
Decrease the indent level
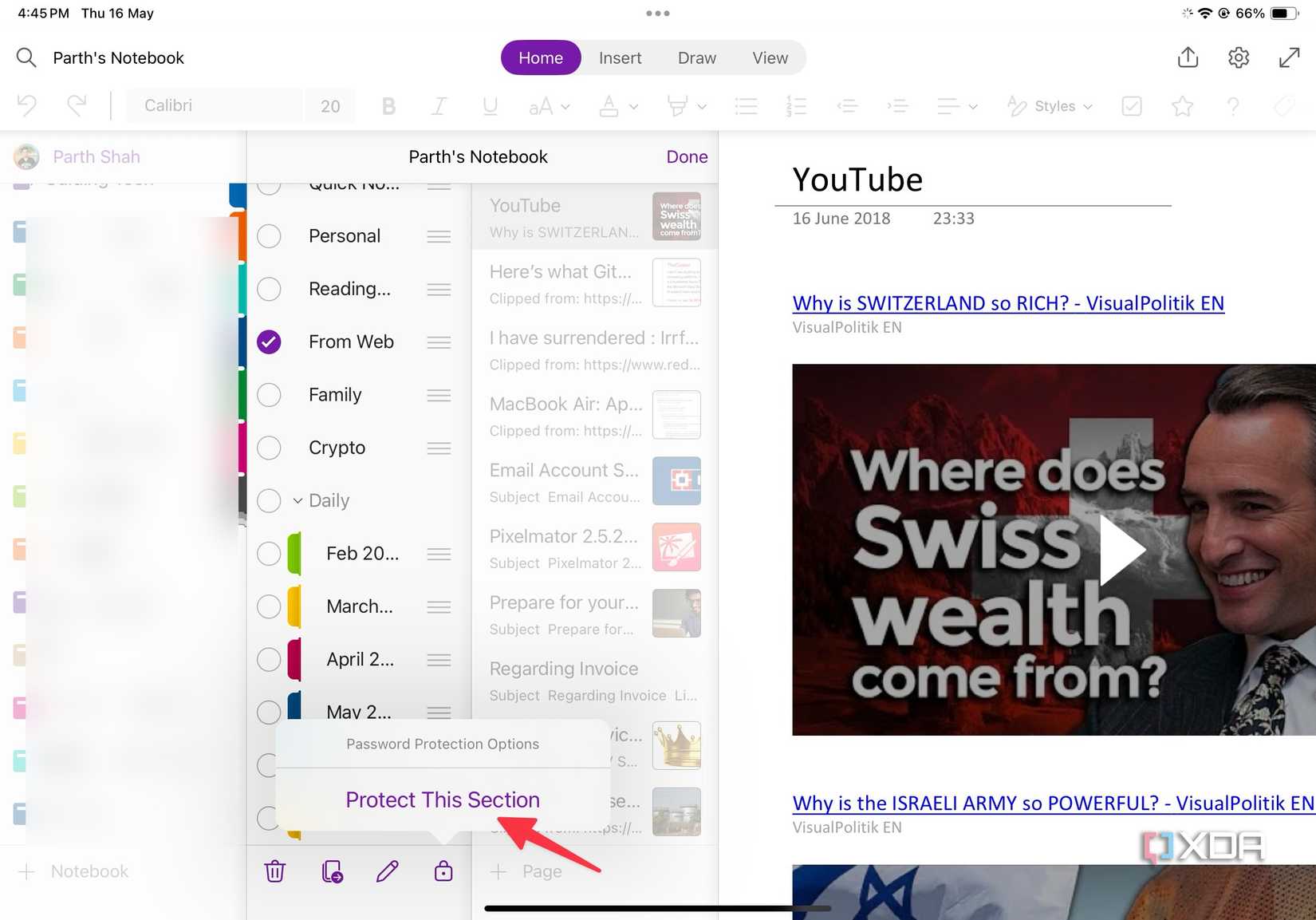point(847,106)
